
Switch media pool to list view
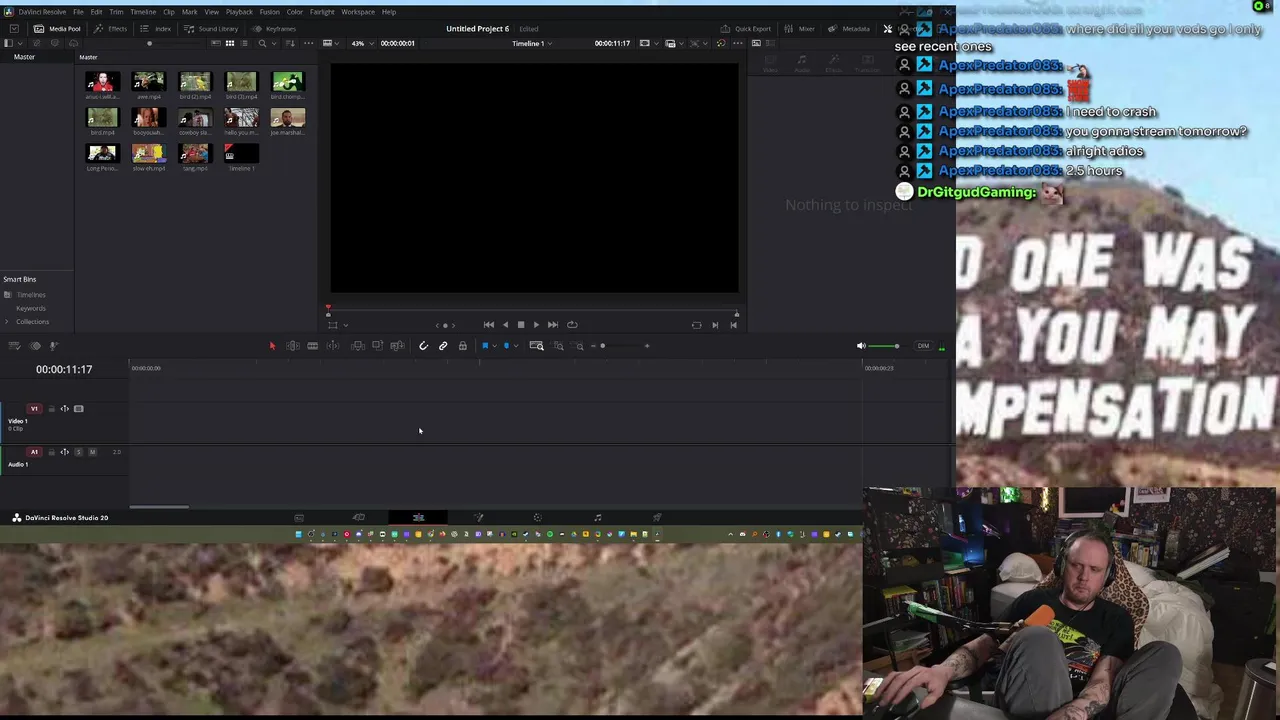[x=244, y=43]
